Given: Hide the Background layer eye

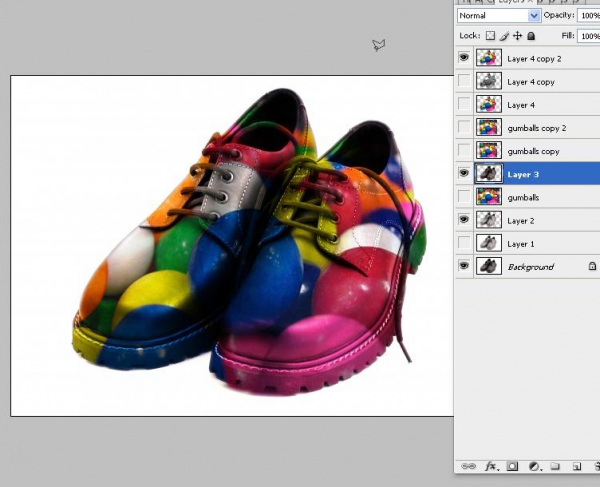Looking at the screenshot, I should pyautogui.click(x=464, y=265).
